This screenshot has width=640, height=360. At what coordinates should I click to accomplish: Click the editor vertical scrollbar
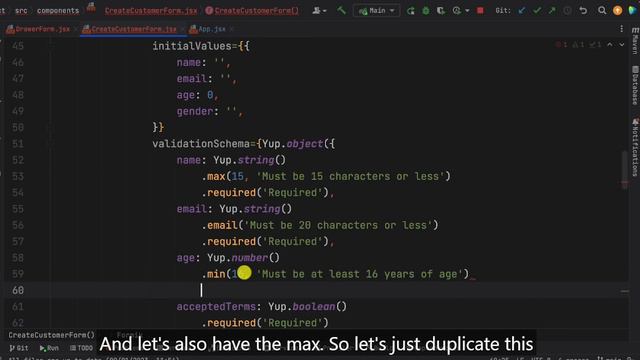tap(624, 169)
